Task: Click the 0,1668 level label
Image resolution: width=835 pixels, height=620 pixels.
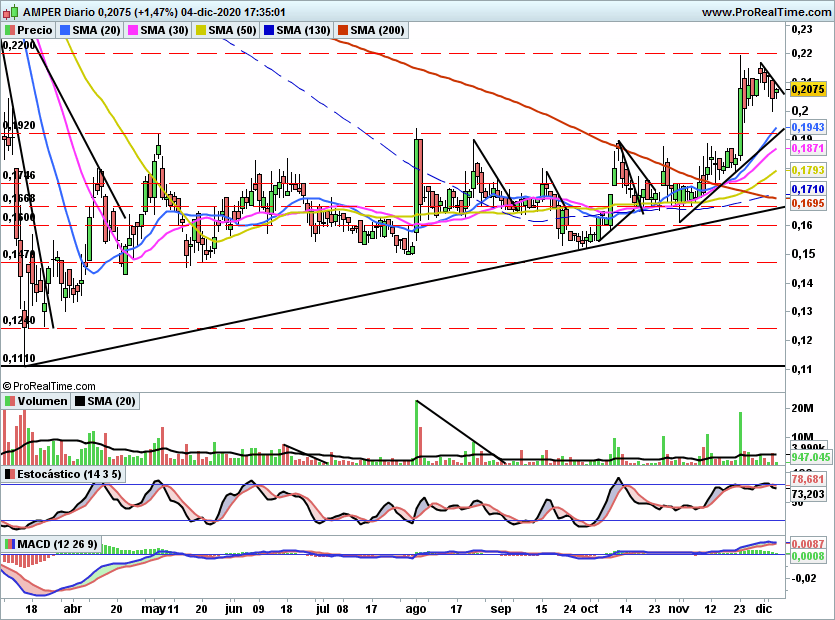Action: pos(19,198)
